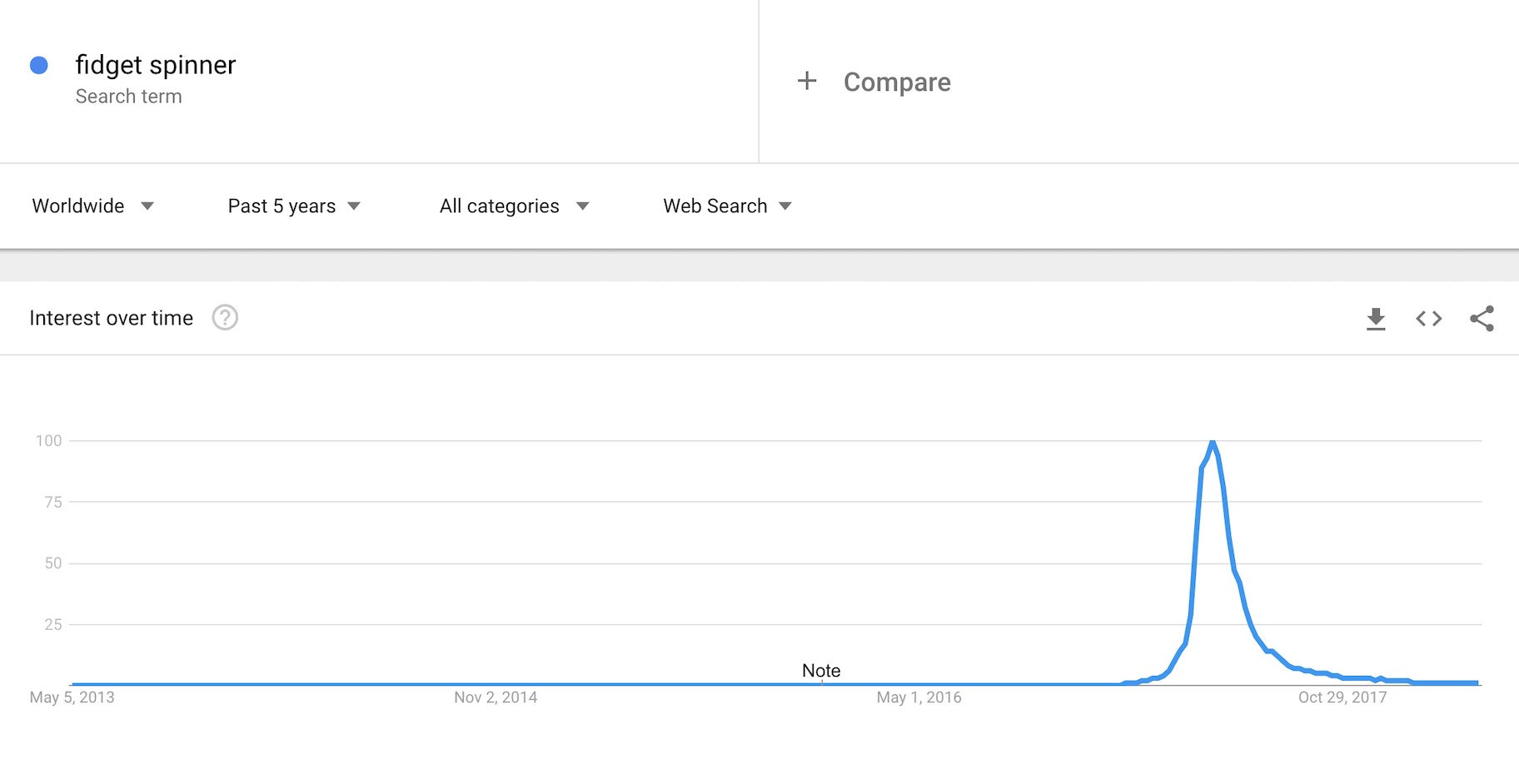
Task: Click the 100 value axis label
Action: 49,441
